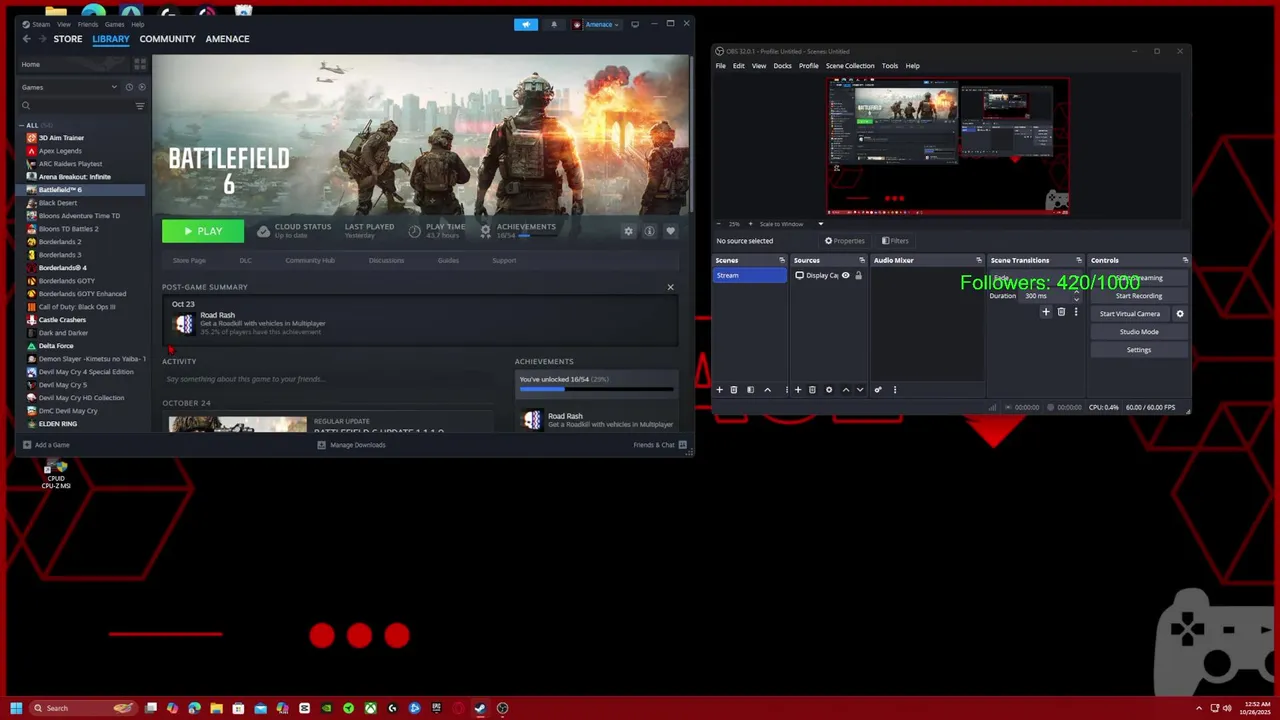
Task: Show ready-to-play games filter icon
Action: coord(140,87)
